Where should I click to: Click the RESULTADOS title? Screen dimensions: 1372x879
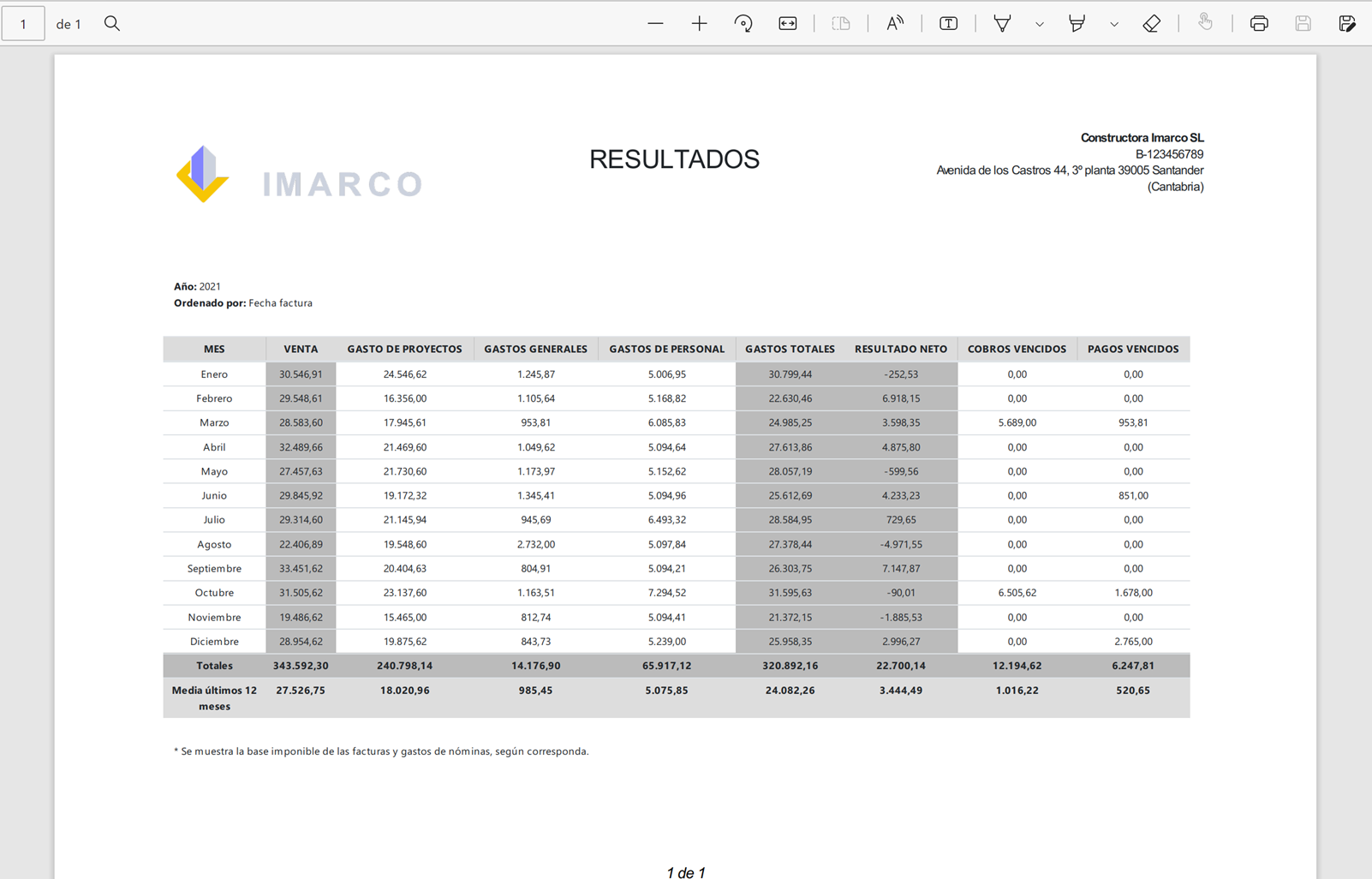click(x=674, y=159)
